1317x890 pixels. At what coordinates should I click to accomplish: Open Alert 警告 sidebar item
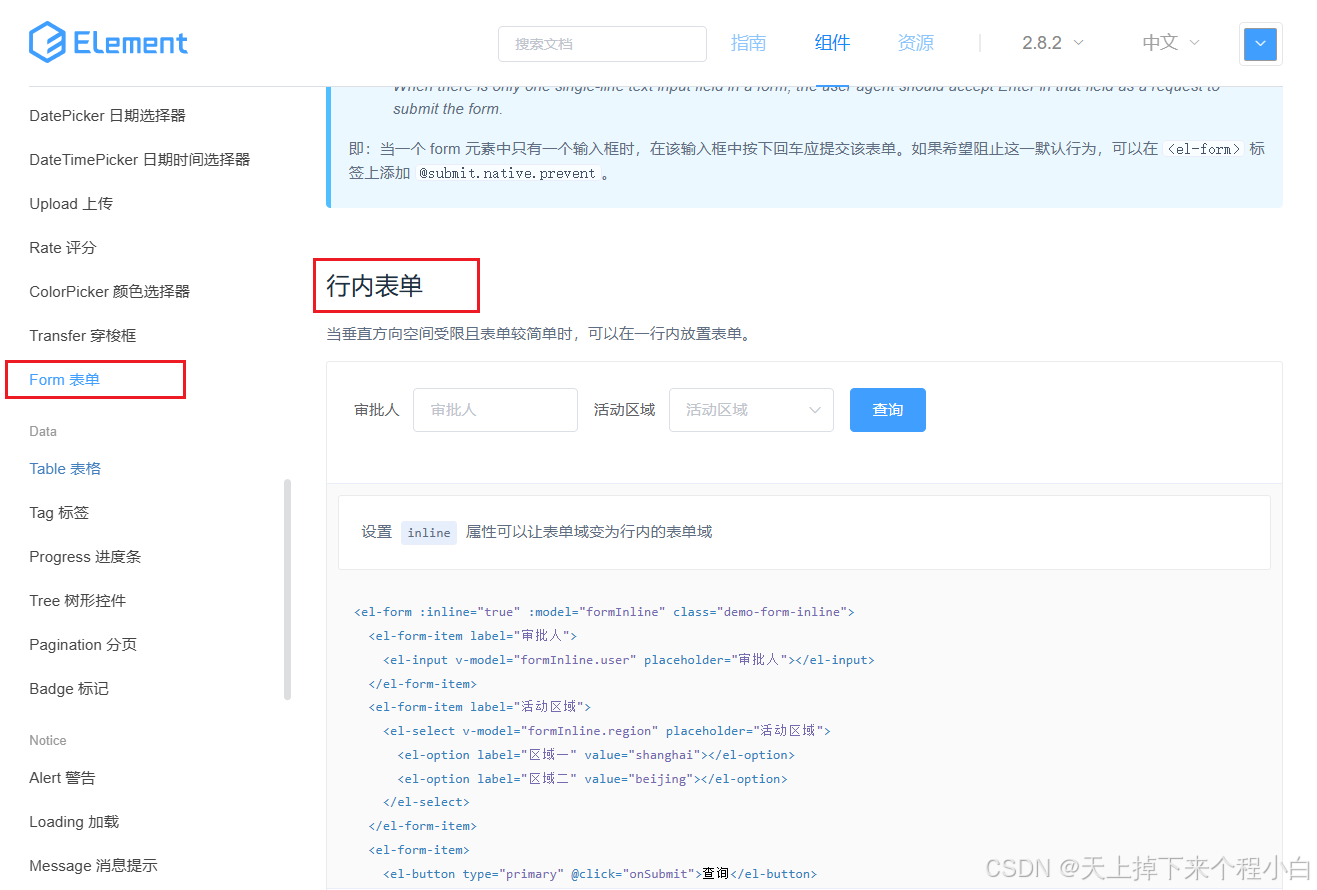pyautogui.click(x=63, y=778)
